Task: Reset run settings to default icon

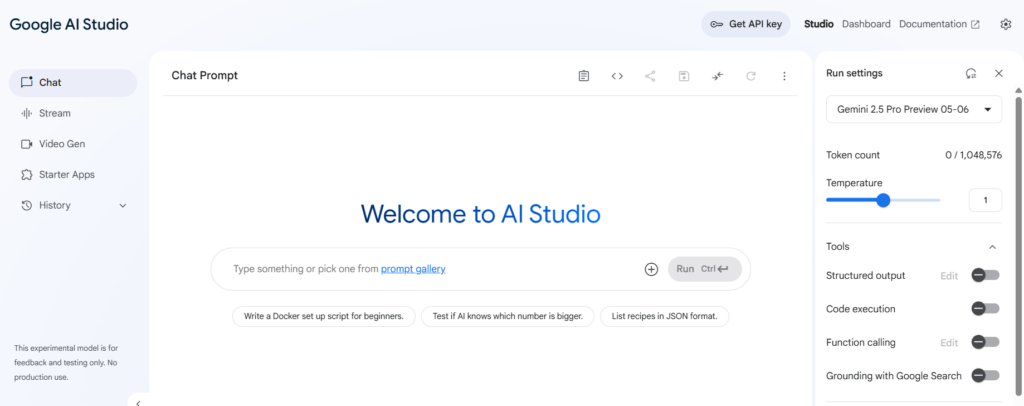Action: (x=971, y=73)
